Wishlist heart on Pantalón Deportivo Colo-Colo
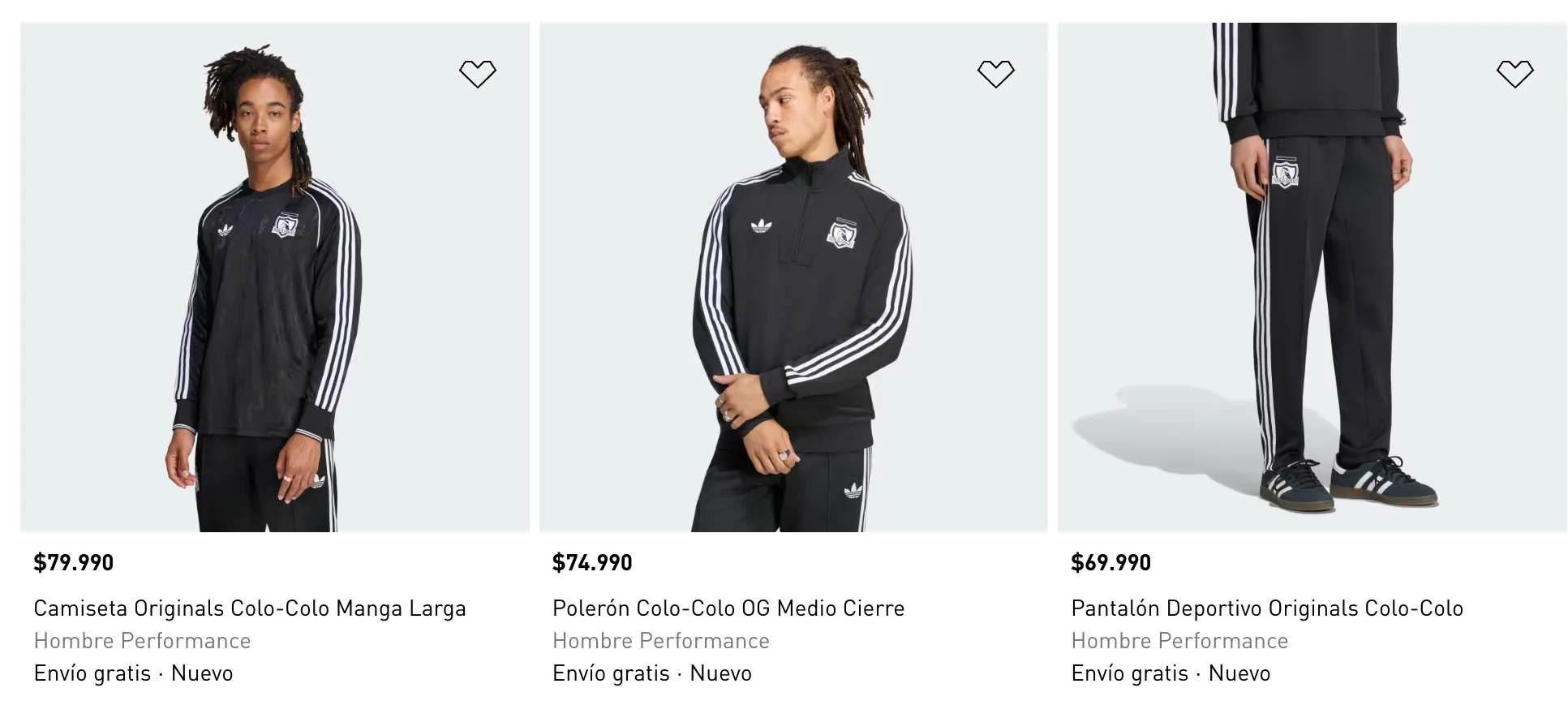This screenshot has width=1568, height=705. point(1514,74)
